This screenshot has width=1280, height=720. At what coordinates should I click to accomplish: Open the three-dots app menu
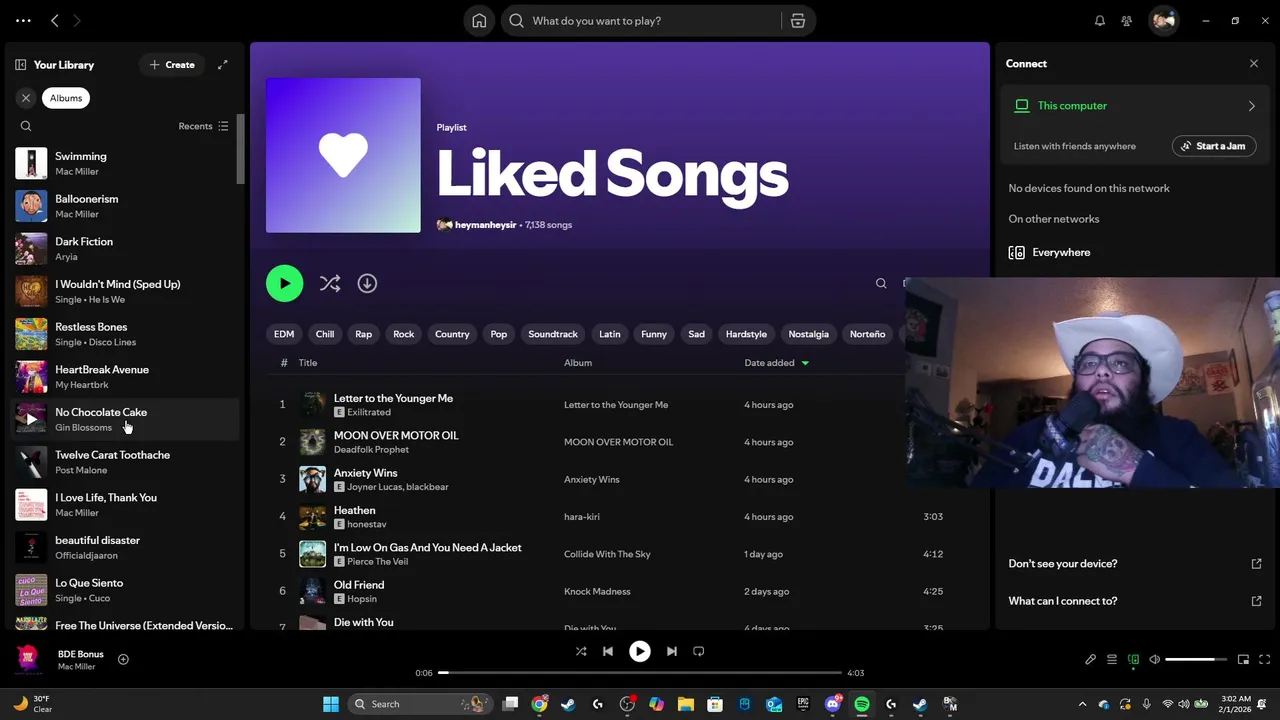tap(23, 20)
